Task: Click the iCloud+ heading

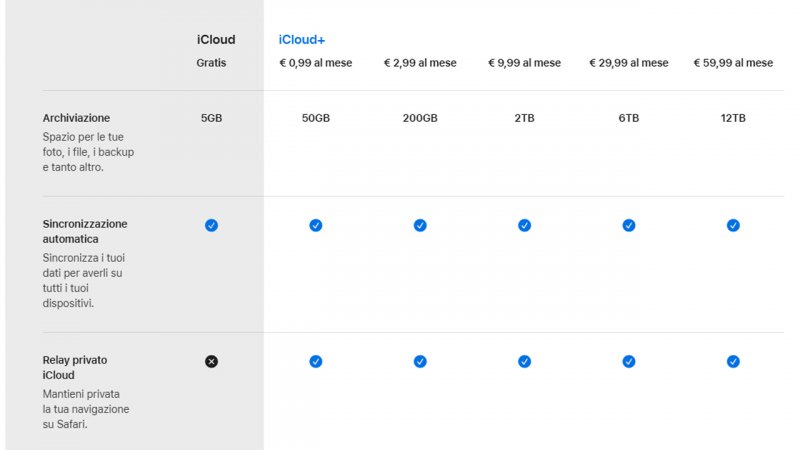Action: click(x=302, y=40)
